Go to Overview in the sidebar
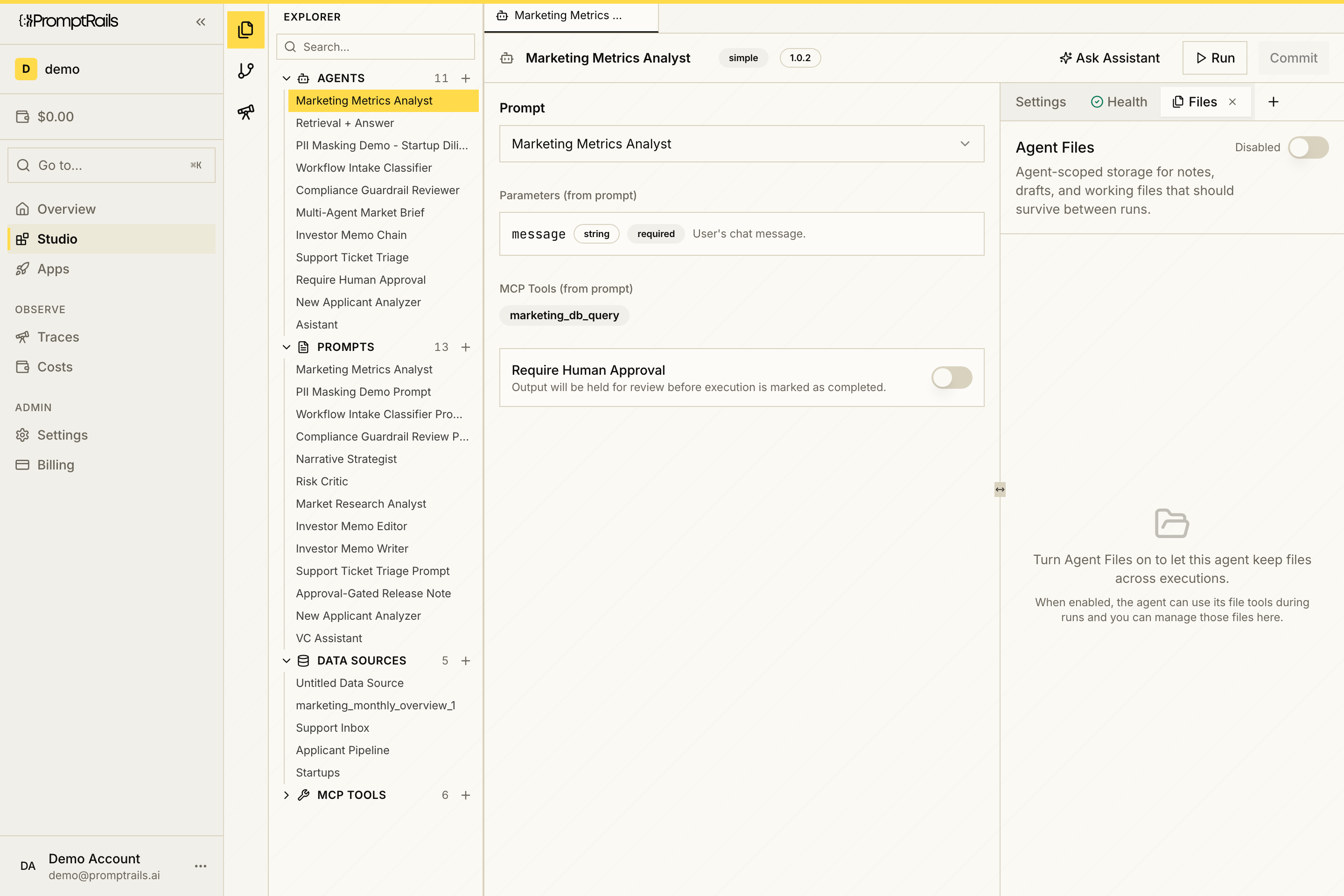The height and width of the screenshot is (896, 1344). pyautogui.click(x=112, y=209)
